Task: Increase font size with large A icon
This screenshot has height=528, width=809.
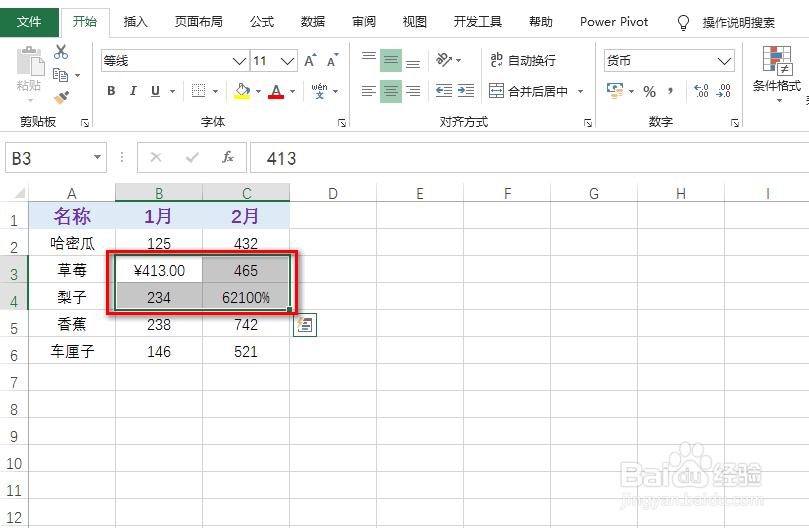Action: (x=310, y=60)
